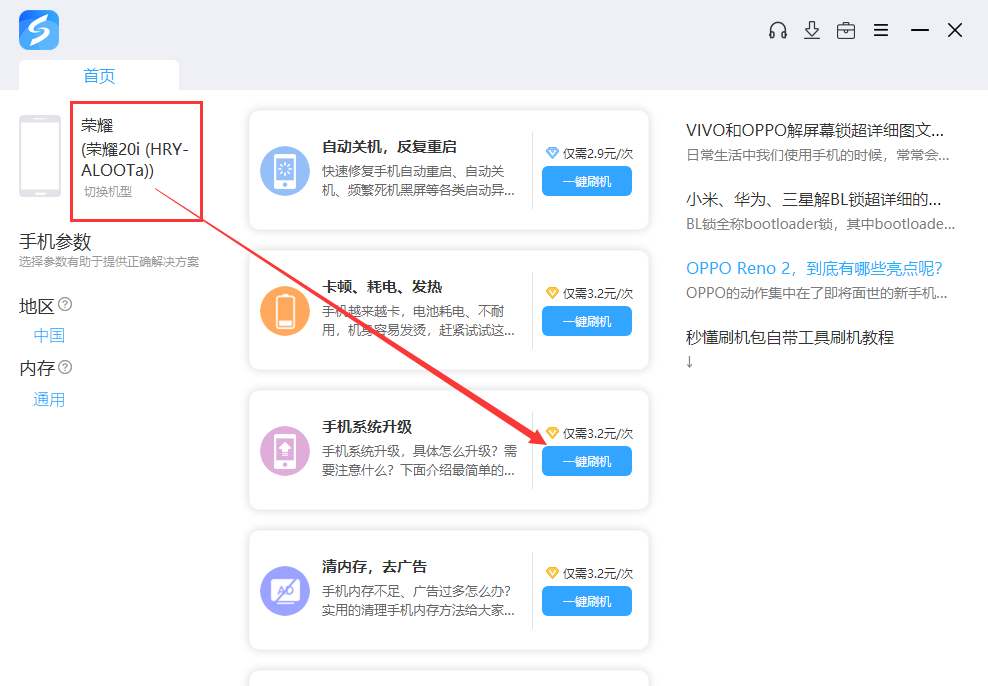Click the gold diamond beside 清内存 price

pyautogui.click(x=552, y=573)
